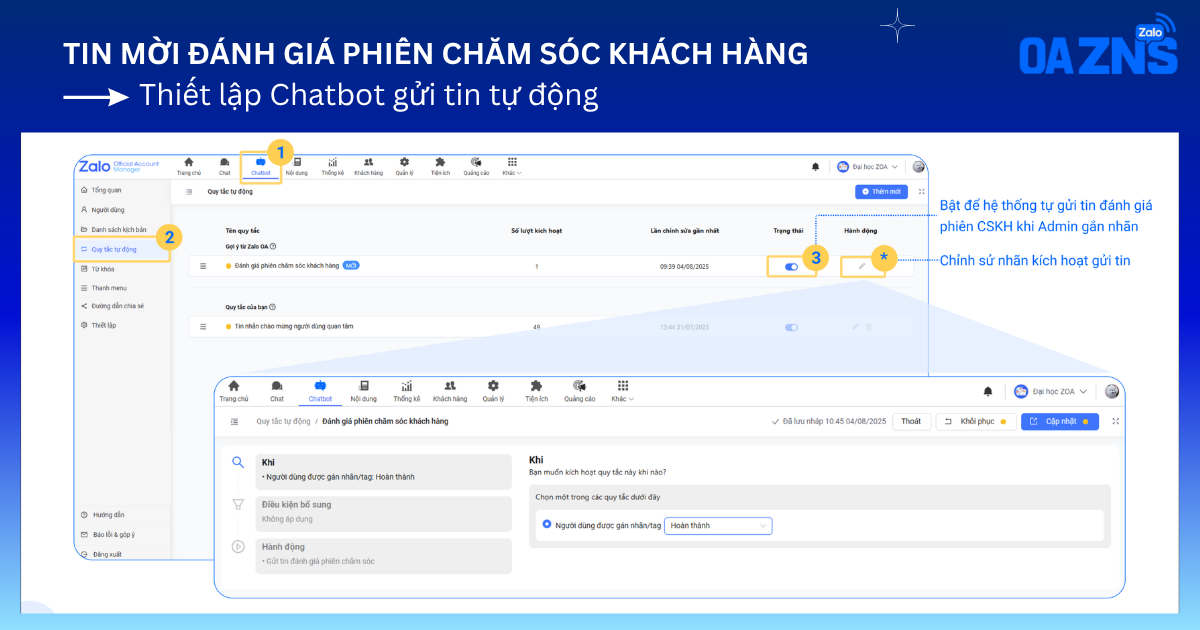The image size is (1200, 630).
Task: Select the Chatbot tab in the lower rule-editor window
Action: (320, 391)
